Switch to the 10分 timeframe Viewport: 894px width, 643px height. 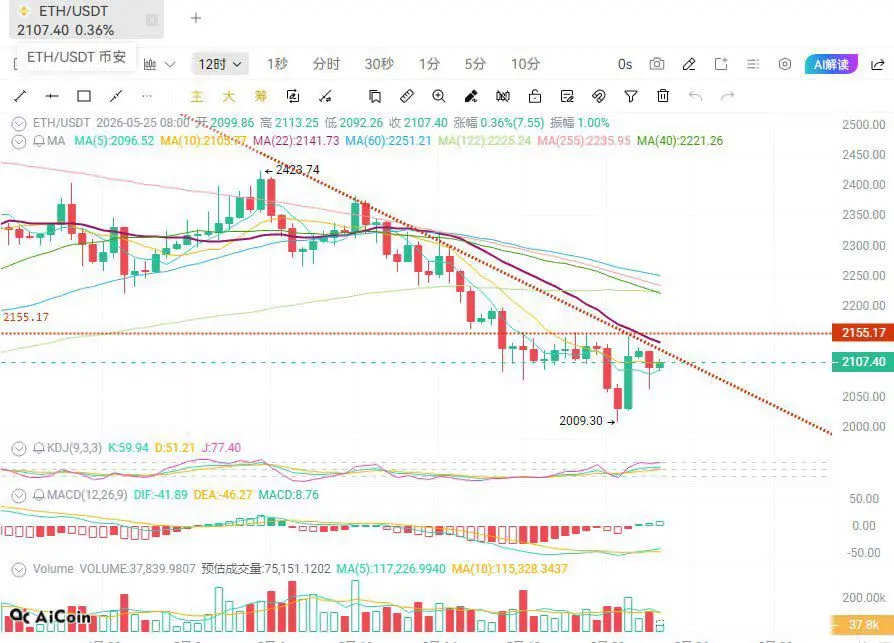point(525,64)
